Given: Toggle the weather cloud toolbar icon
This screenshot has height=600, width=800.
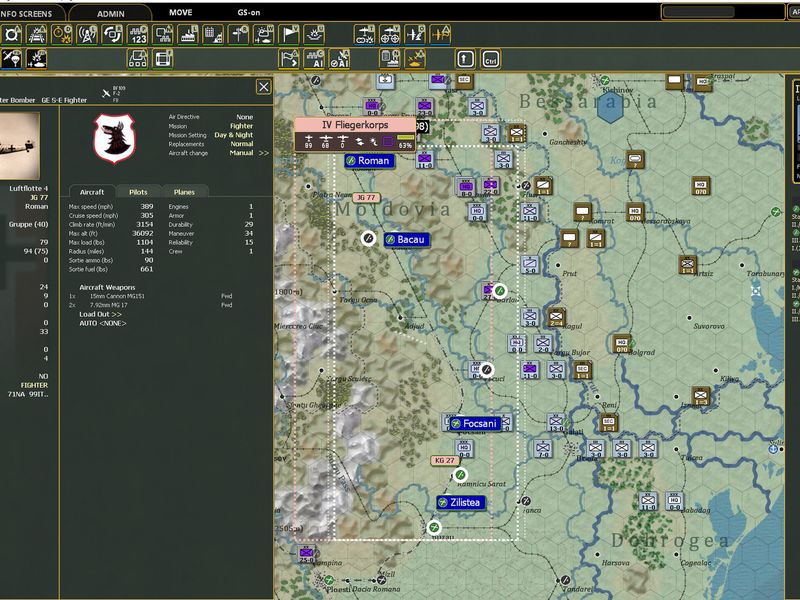Looking at the screenshot, I should [263, 35].
